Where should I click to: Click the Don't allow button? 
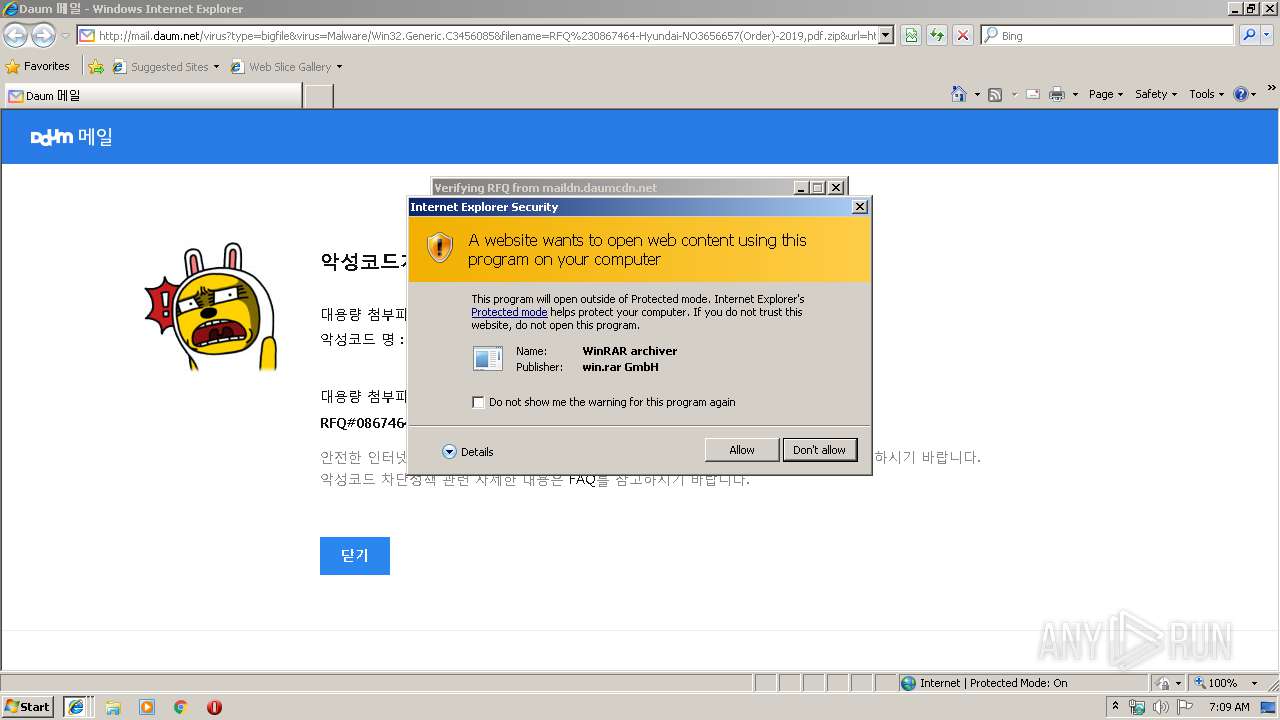819,450
